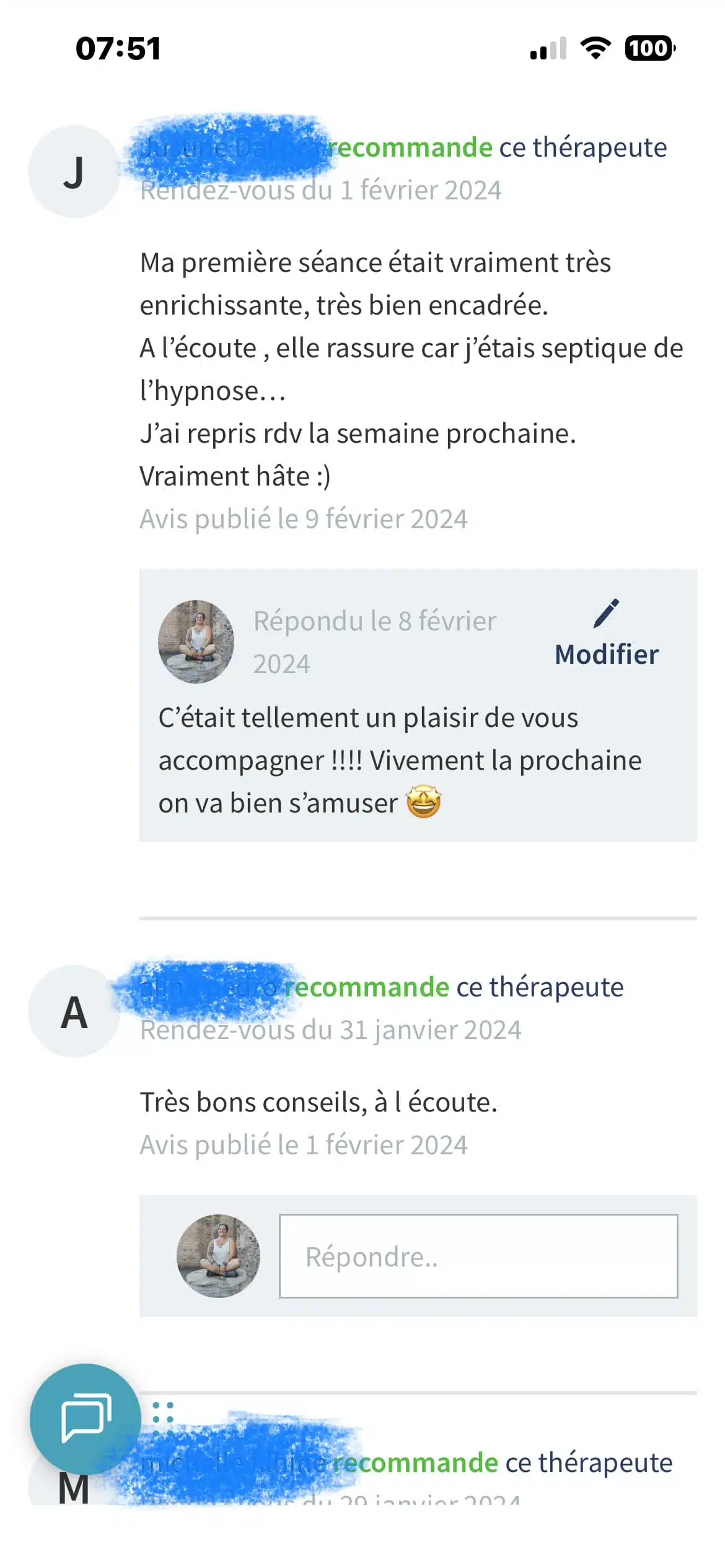
Task: Select the round "J" reviewer avatar
Action: (74, 172)
